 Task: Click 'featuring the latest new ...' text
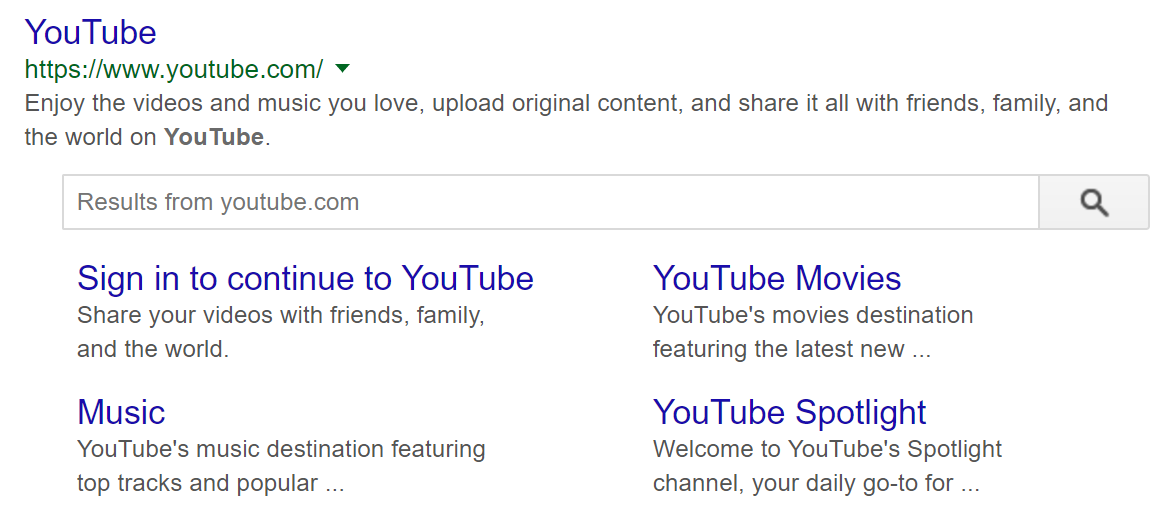792,349
